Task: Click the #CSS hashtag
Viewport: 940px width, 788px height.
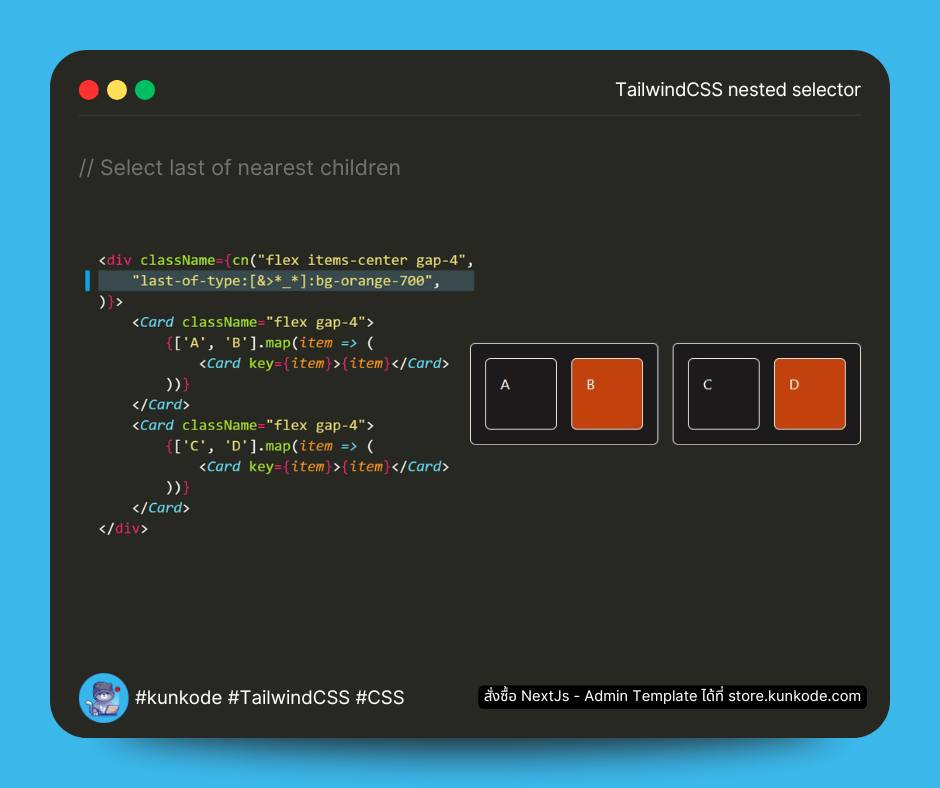Action: click(x=380, y=697)
